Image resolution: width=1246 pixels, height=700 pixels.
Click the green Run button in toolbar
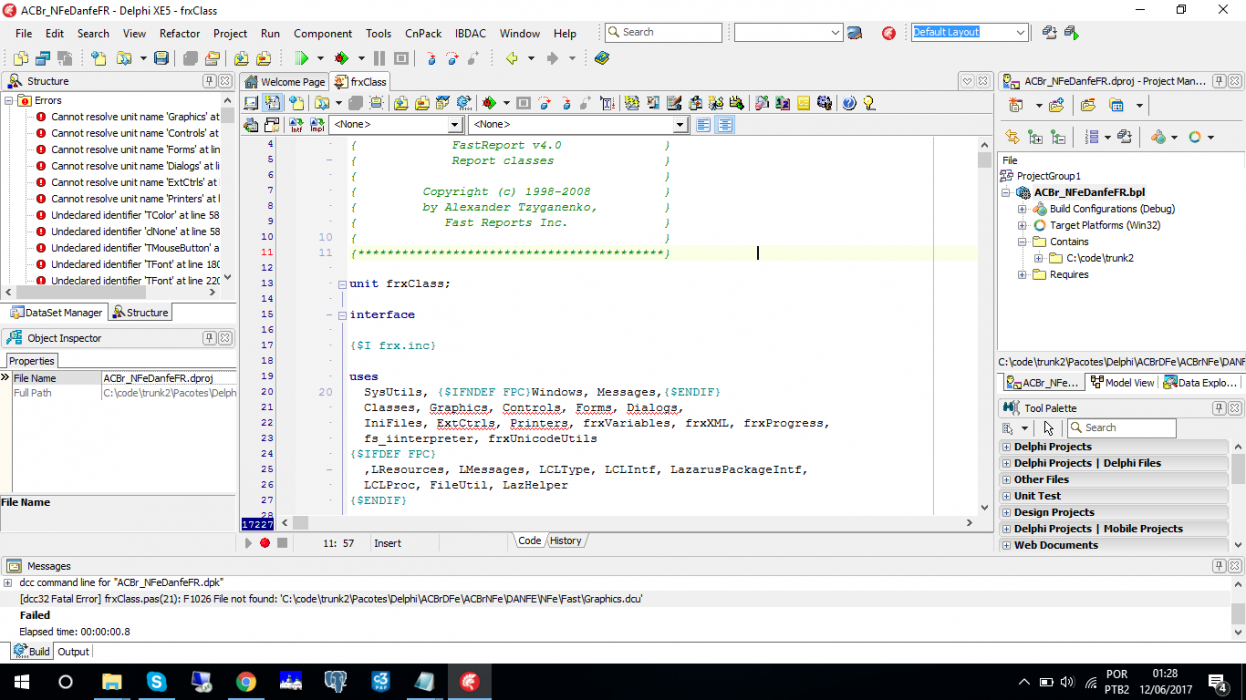tap(302, 59)
